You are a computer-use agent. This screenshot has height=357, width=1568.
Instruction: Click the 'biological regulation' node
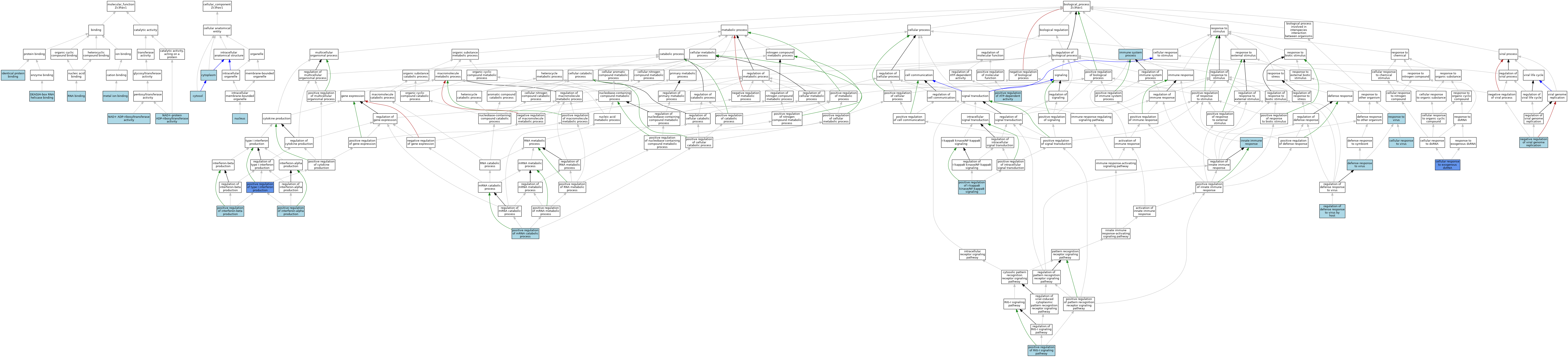[x=1054, y=30]
